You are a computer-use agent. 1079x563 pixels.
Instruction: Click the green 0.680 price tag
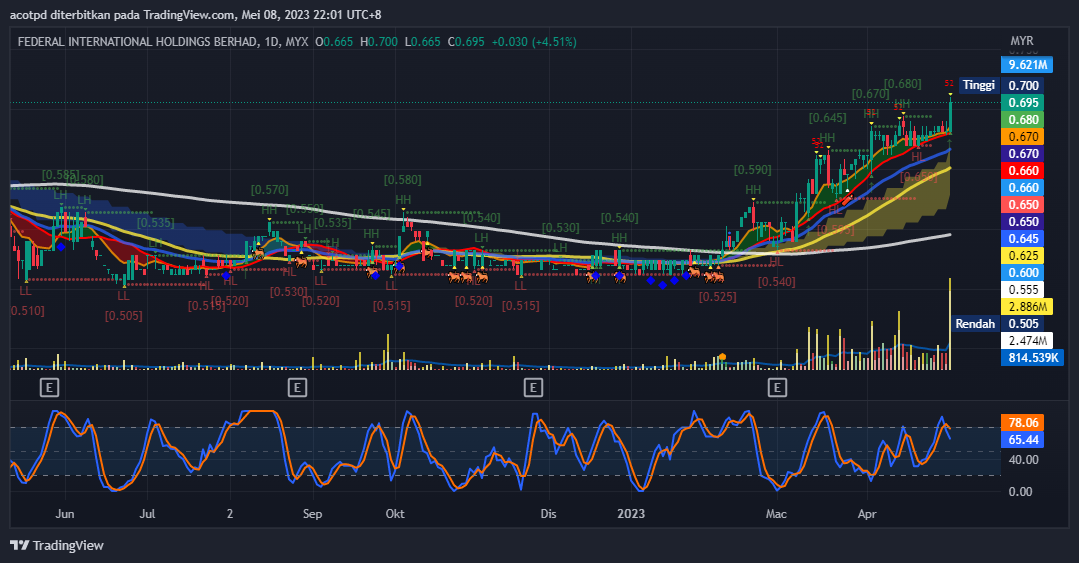coord(1023,120)
